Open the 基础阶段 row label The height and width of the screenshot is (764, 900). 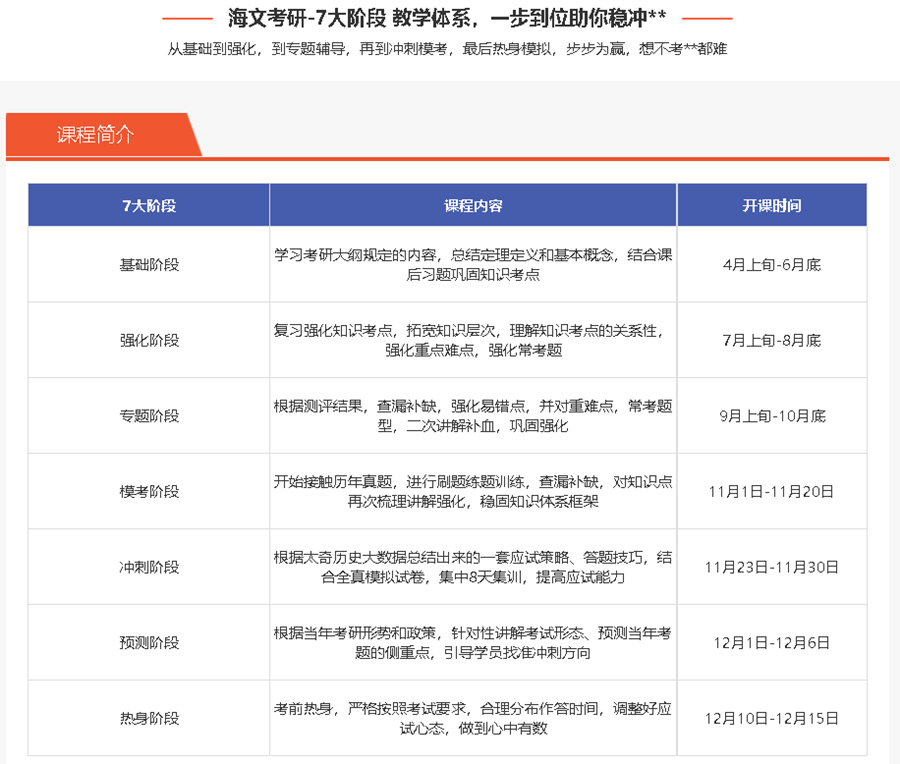point(147,263)
